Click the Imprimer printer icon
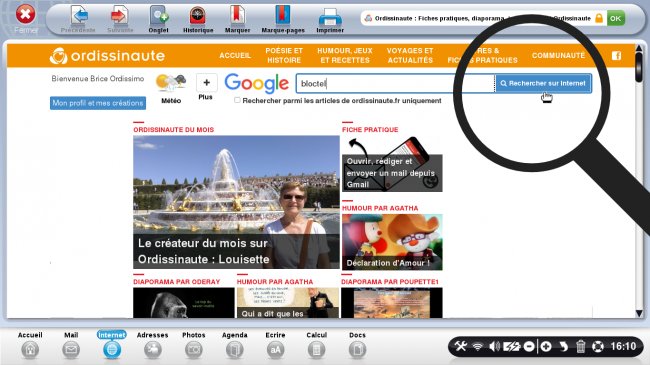This screenshot has width=650, height=365. [x=330, y=17]
